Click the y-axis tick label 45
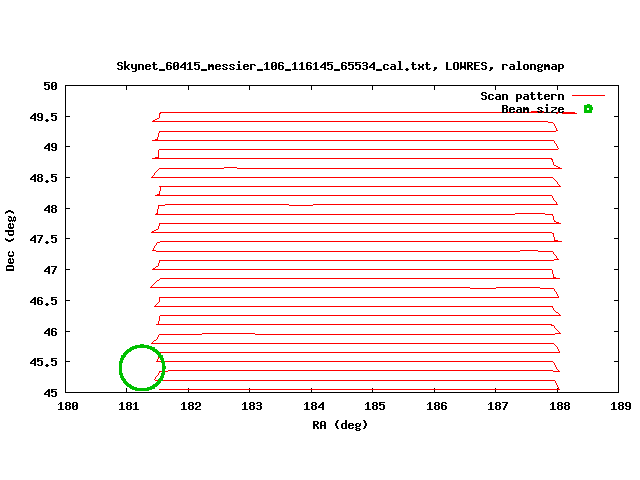 pyautogui.click(x=50, y=393)
